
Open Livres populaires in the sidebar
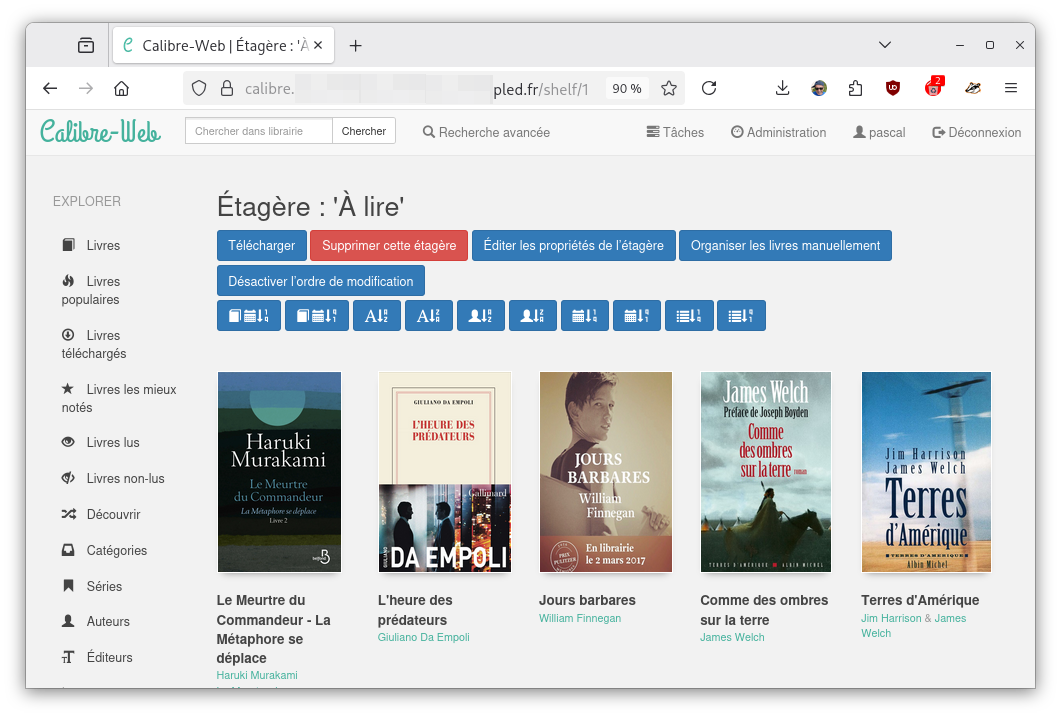click(x=91, y=290)
